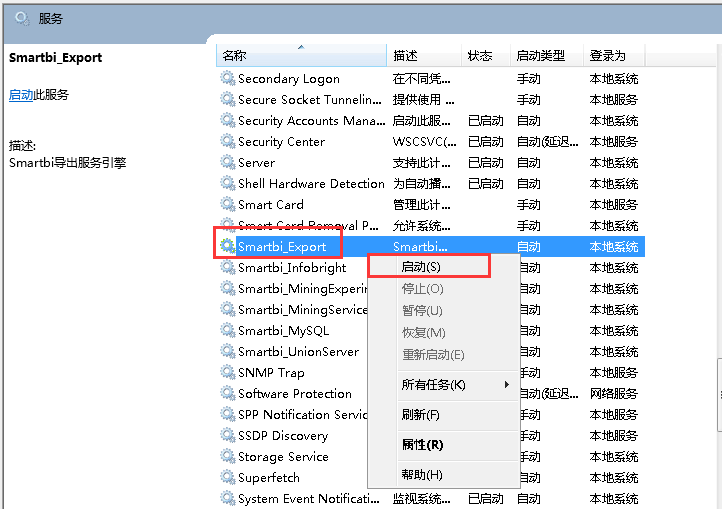Click the gear icon beside System Event Notification
722x509 pixels.
click(x=227, y=498)
